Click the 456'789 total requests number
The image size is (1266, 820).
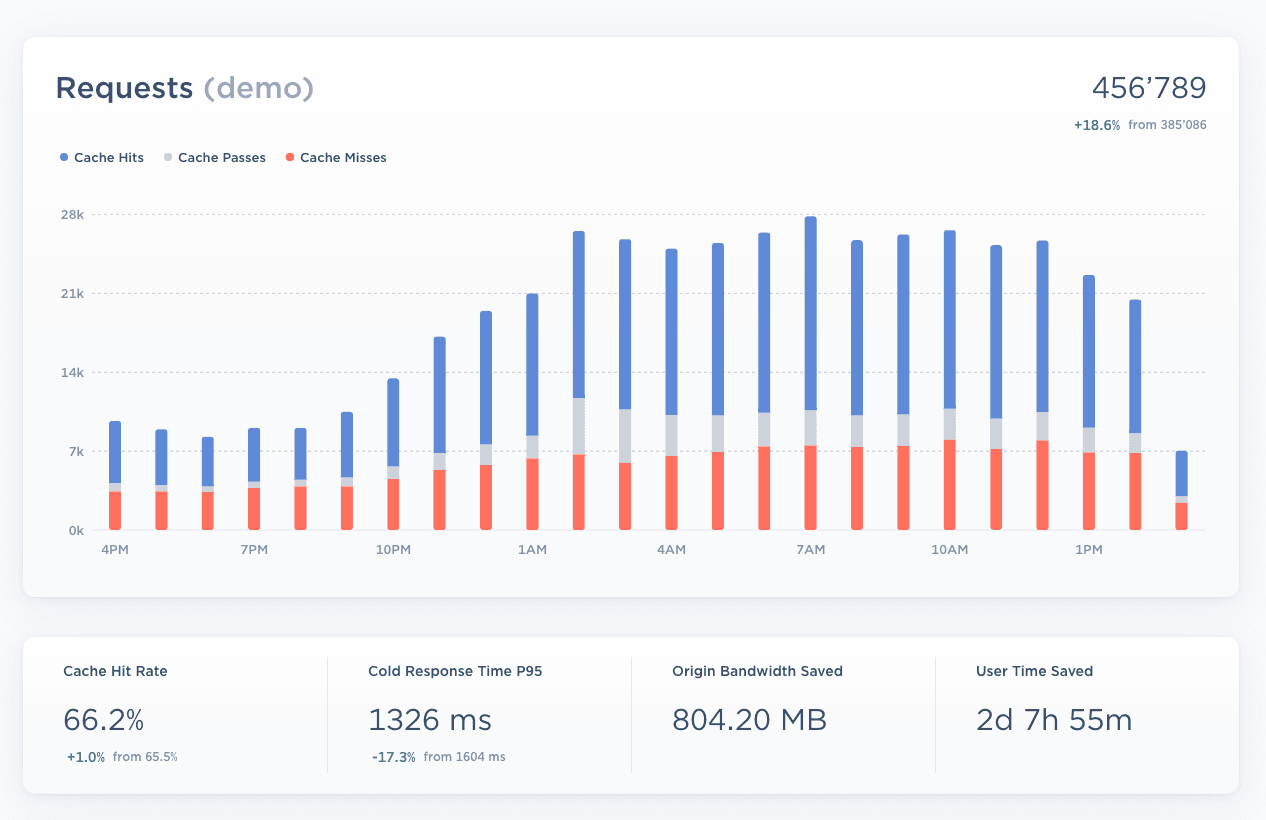tap(1148, 88)
